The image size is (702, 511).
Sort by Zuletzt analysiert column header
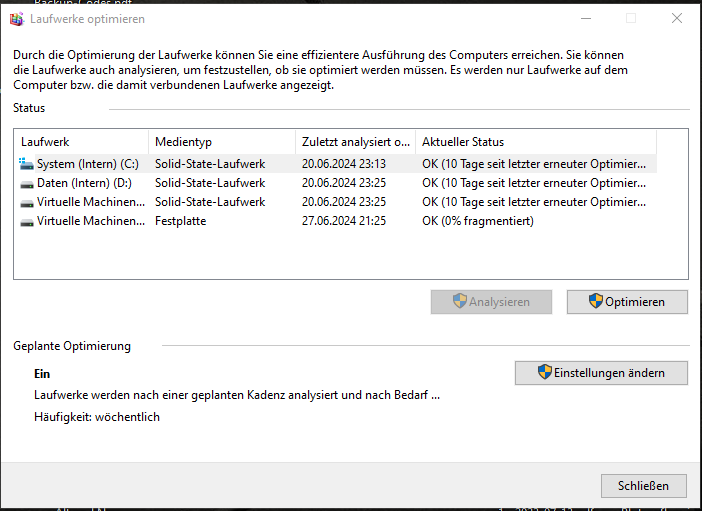click(355, 142)
